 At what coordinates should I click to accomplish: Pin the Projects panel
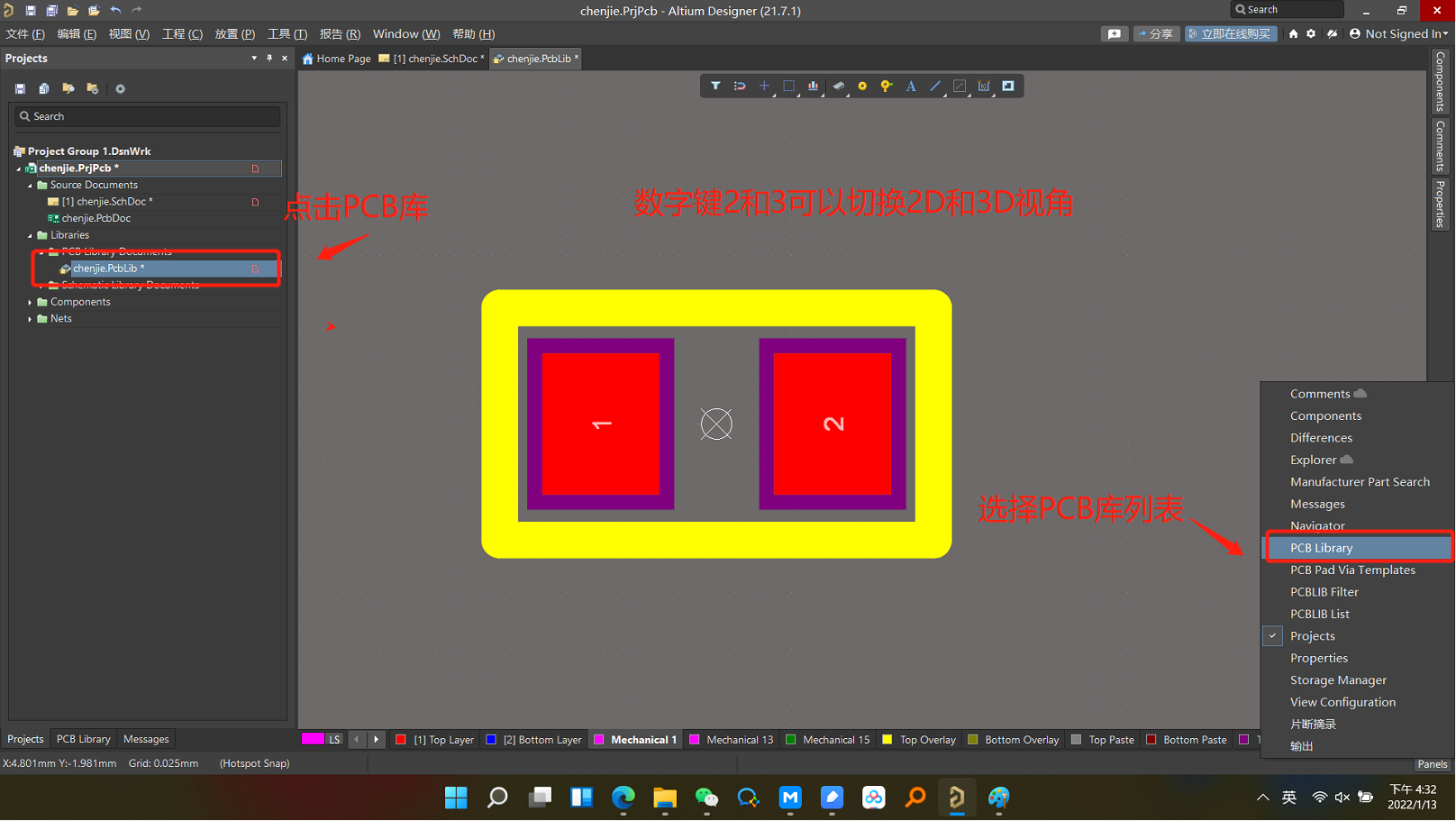[x=269, y=58]
